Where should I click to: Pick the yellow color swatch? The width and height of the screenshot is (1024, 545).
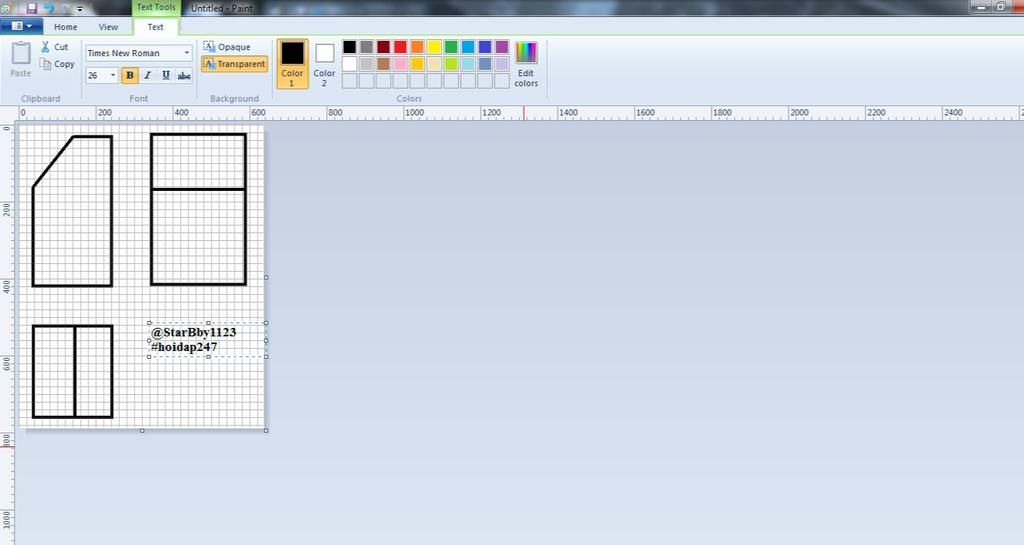point(434,47)
